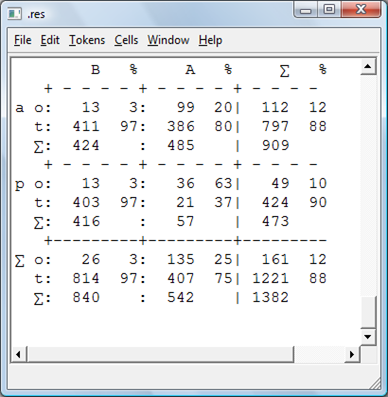This screenshot has height=397, width=388.
Task: Click the vertical scrollbar up arrow
Action: (368, 66)
